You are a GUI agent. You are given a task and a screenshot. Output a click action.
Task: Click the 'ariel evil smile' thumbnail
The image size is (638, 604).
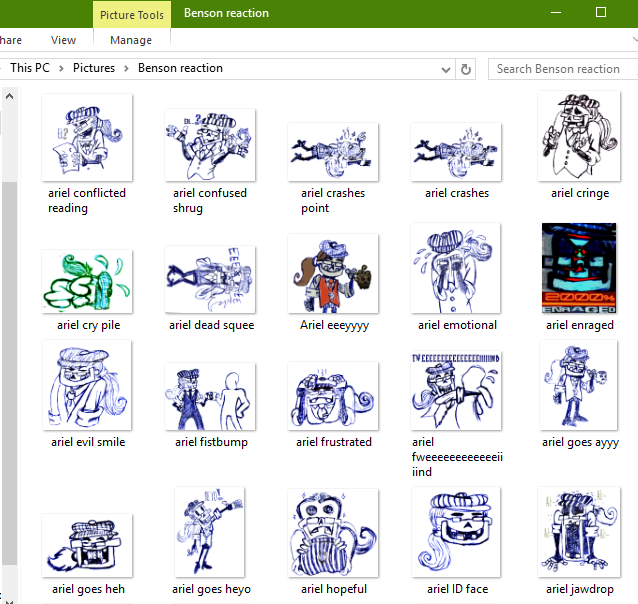click(87, 386)
